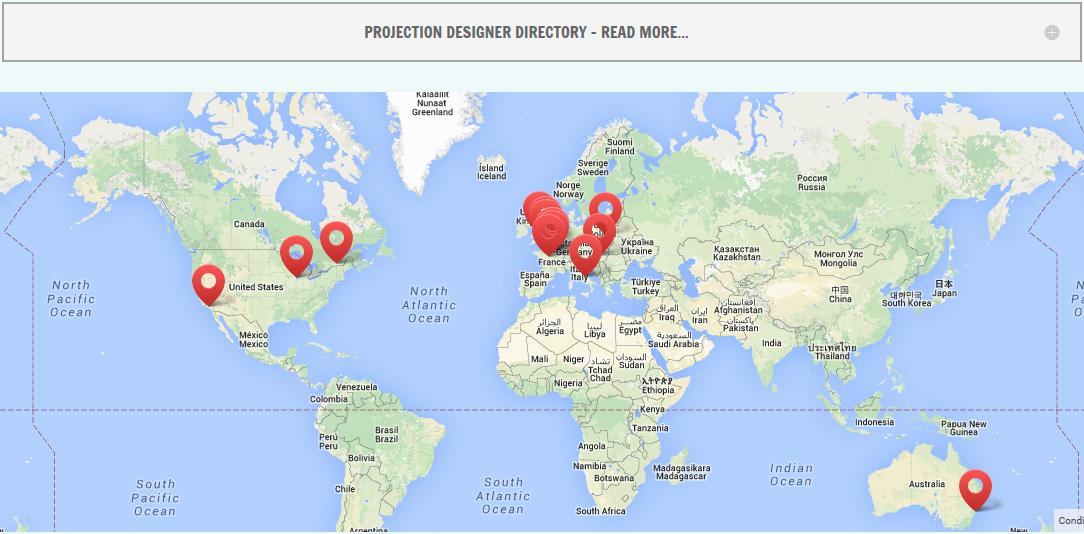Click the South Pacific Ocean label
The image size is (1084, 534).
pyautogui.click(x=155, y=497)
